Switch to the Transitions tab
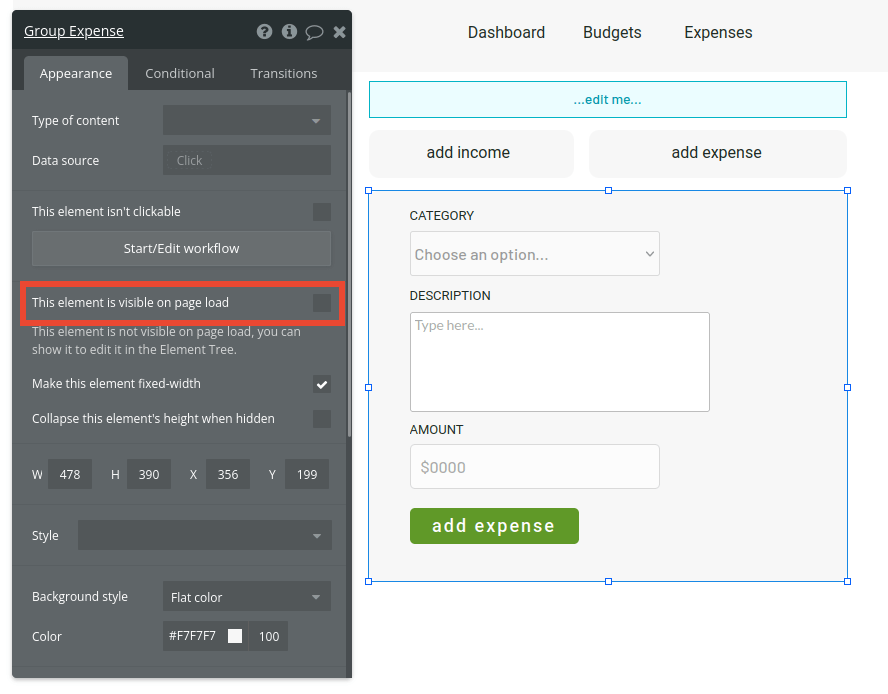The height and width of the screenshot is (694, 888). point(283,72)
